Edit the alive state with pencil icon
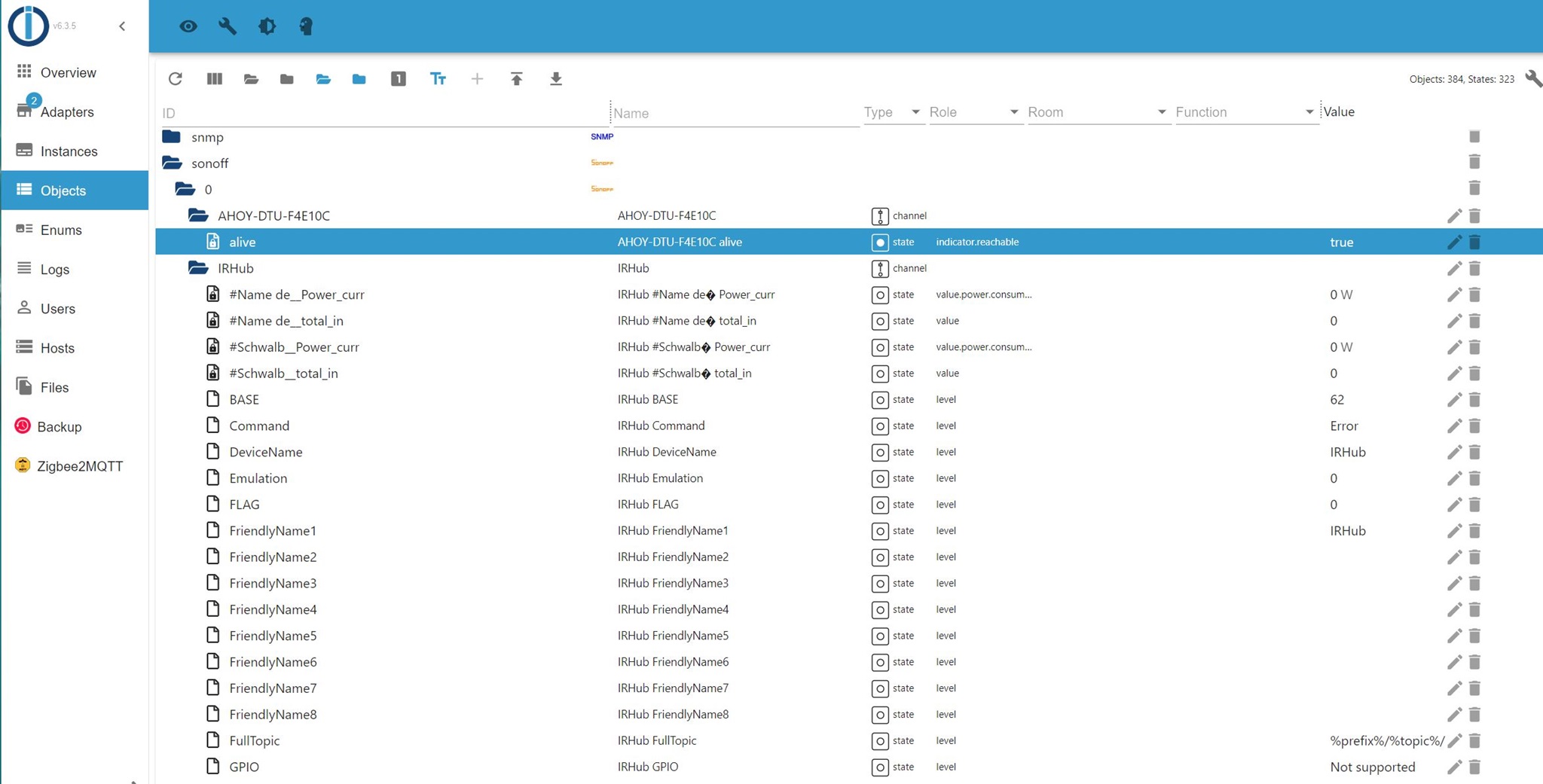The height and width of the screenshot is (784, 1543). 1454,242
